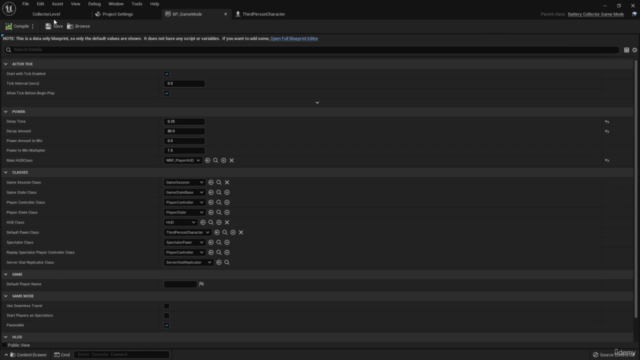Browse to Player Controller Class asset

click(219, 202)
